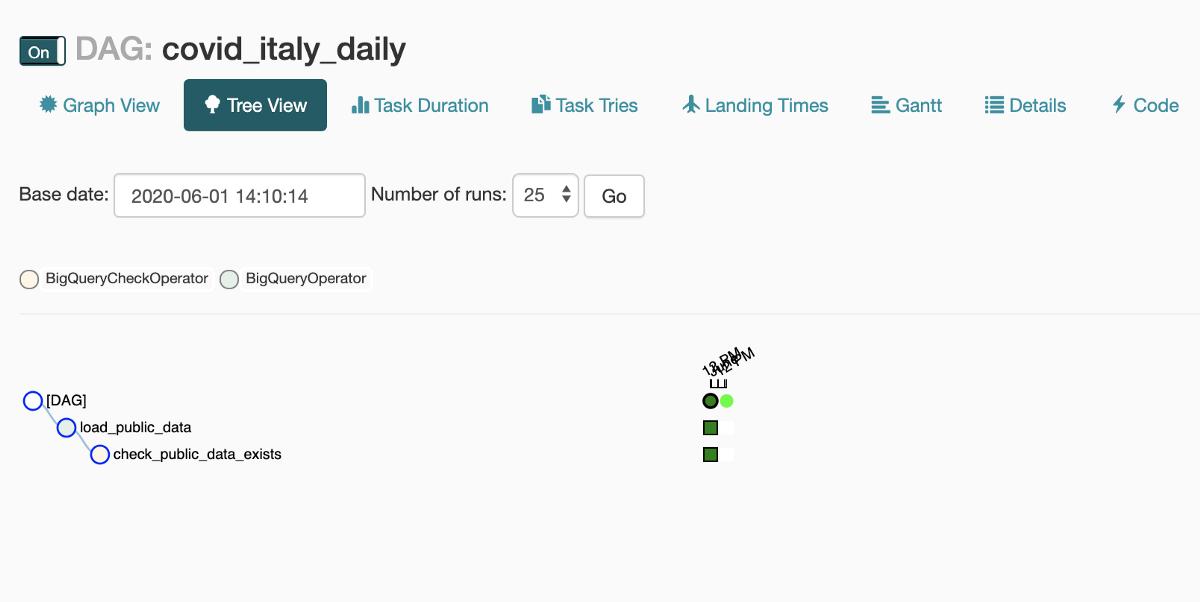Toggle the DAG On/Off switch
Viewport: 1200px width, 602px height.
click(42, 51)
